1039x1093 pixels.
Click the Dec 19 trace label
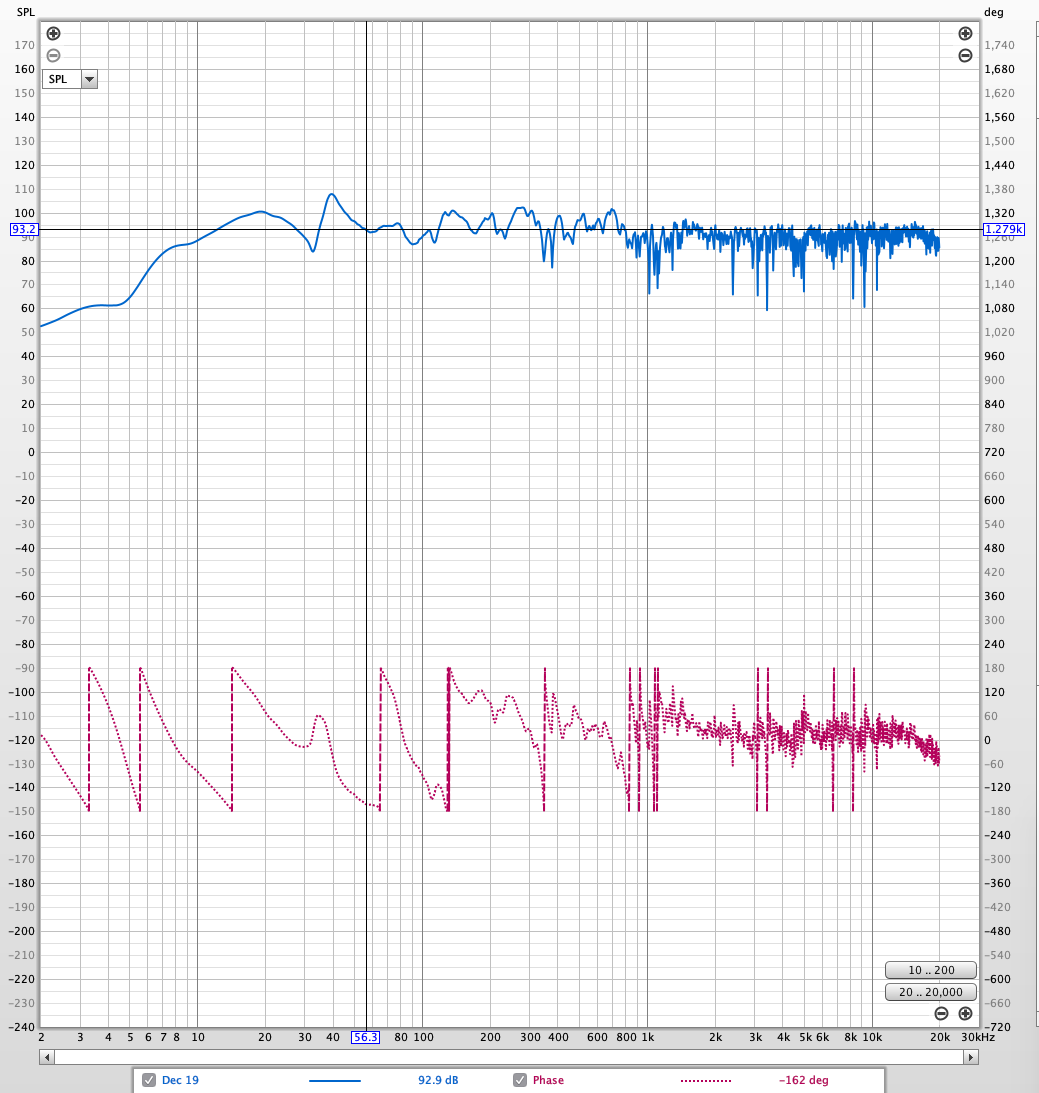[180, 1080]
